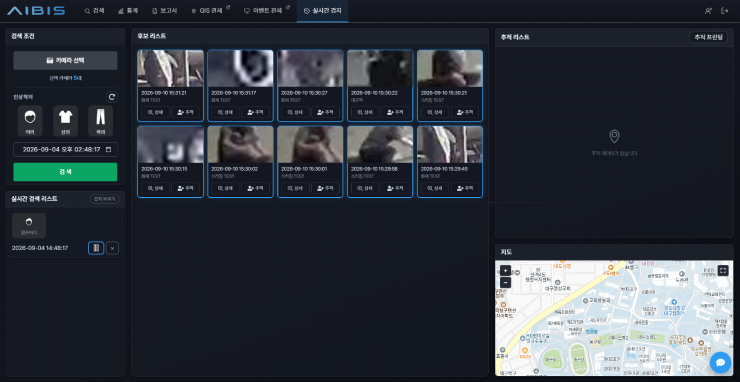Screen dimensions: 740x382
Task: Select the 실시간 검지 tab
Action: (x=322, y=11)
